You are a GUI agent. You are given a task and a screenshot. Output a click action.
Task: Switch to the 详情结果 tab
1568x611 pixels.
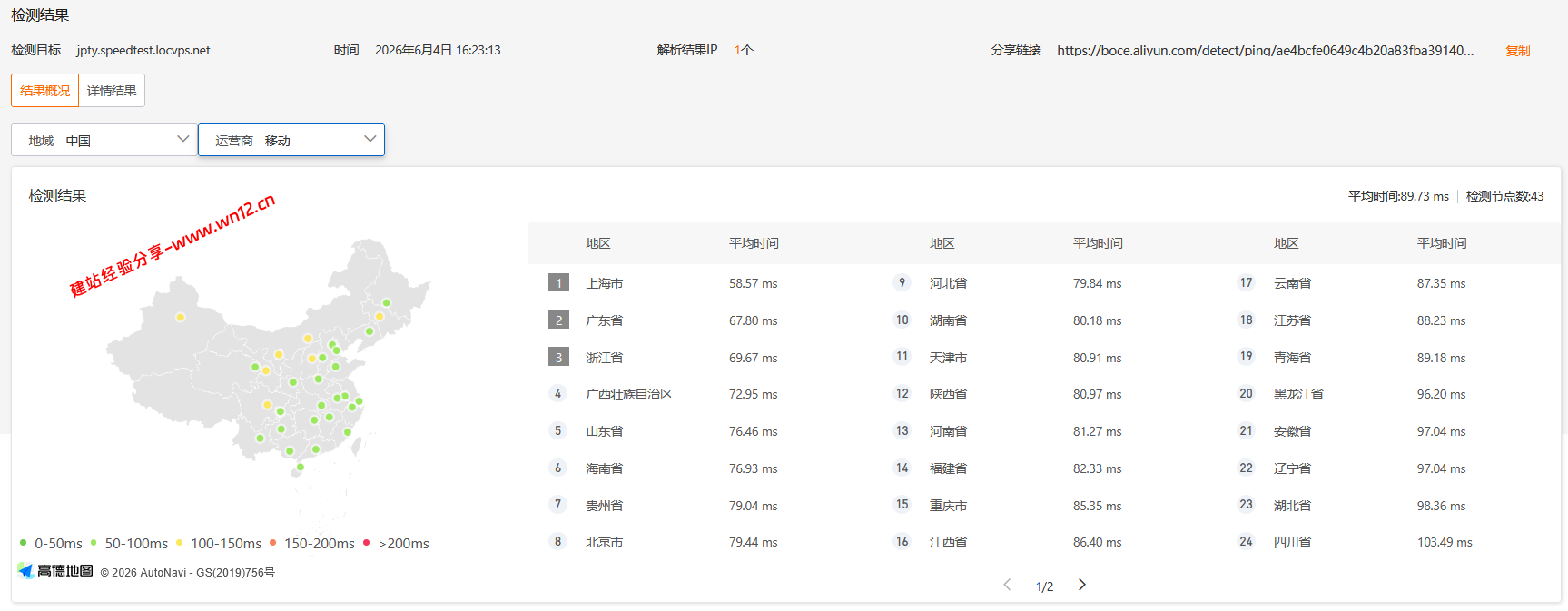[112, 91]
